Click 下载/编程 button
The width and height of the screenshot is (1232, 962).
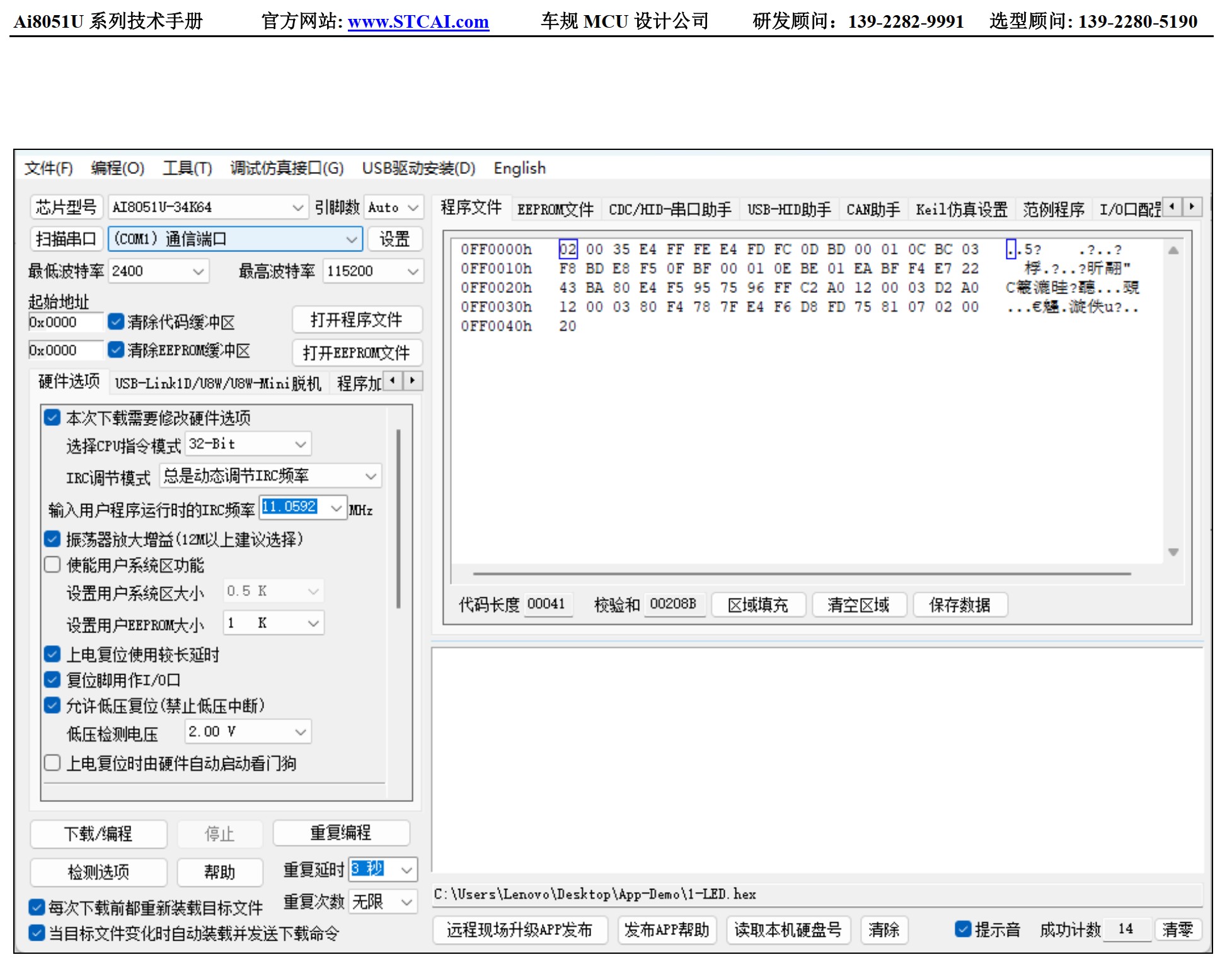pos(98,833)
